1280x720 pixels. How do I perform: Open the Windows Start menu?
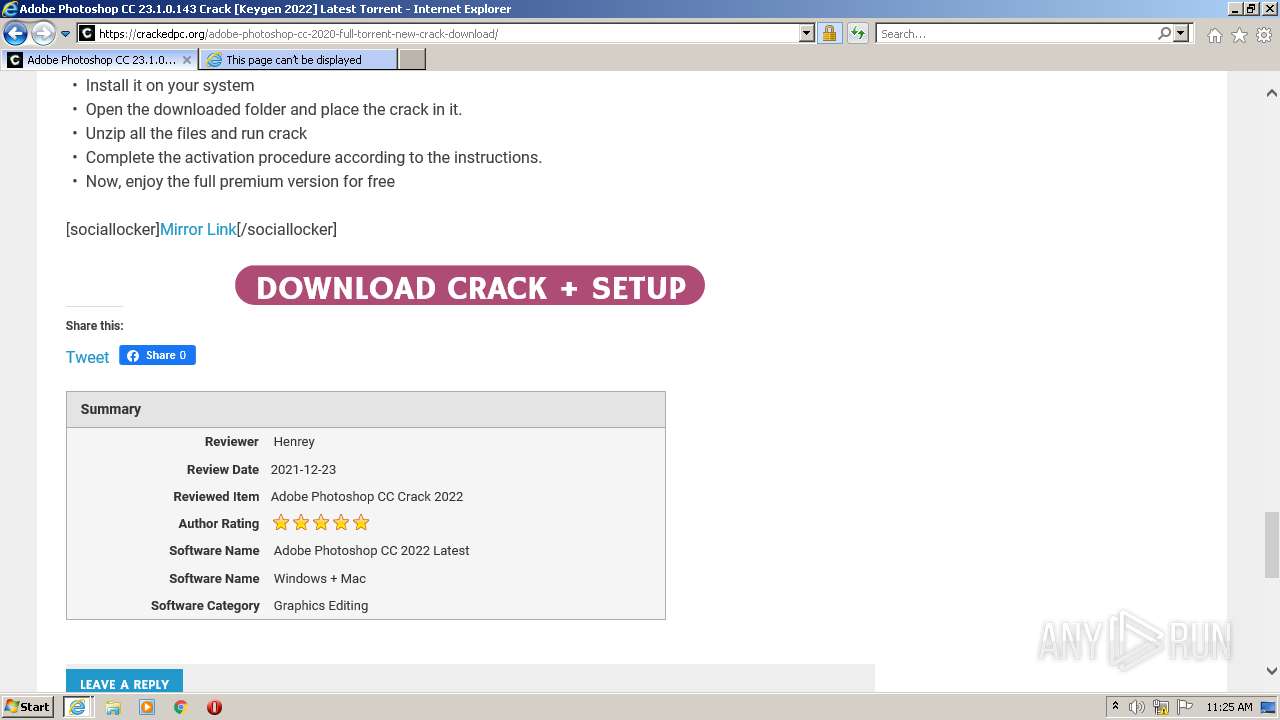pos(28,706)
